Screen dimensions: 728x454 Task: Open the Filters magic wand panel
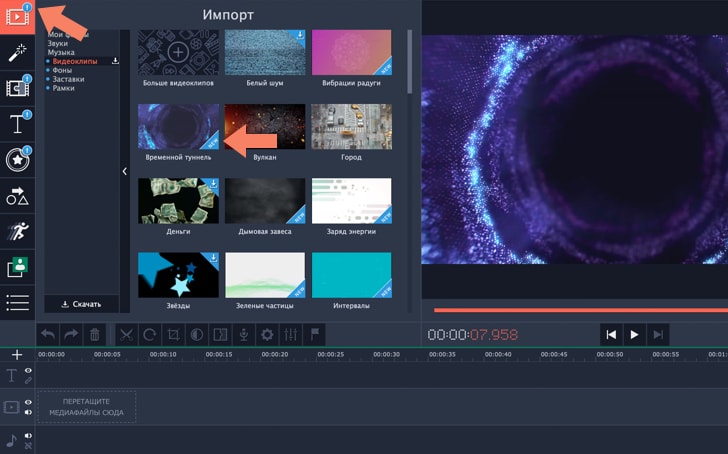(17, 53)
